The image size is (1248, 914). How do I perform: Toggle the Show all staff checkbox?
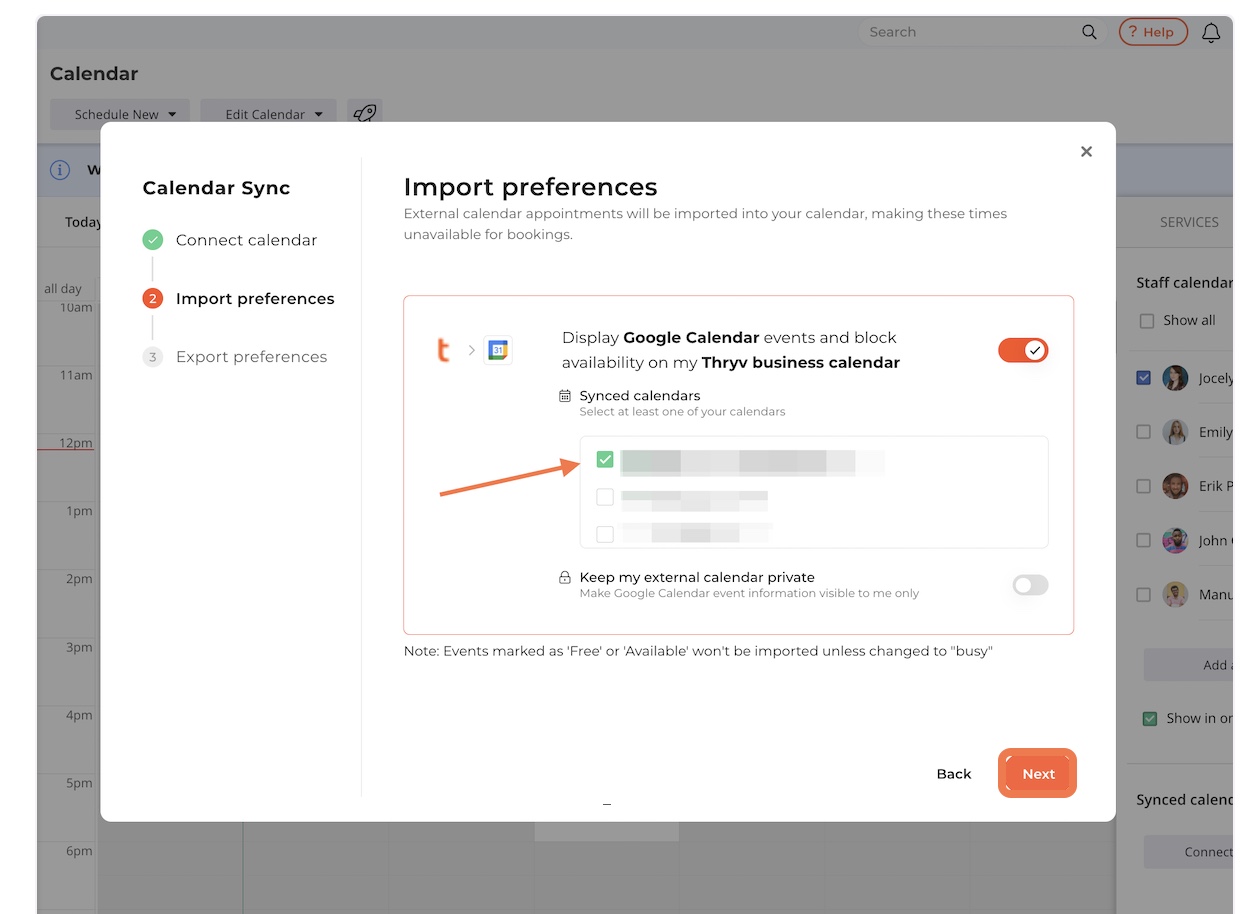click(x=1146, y=321)
